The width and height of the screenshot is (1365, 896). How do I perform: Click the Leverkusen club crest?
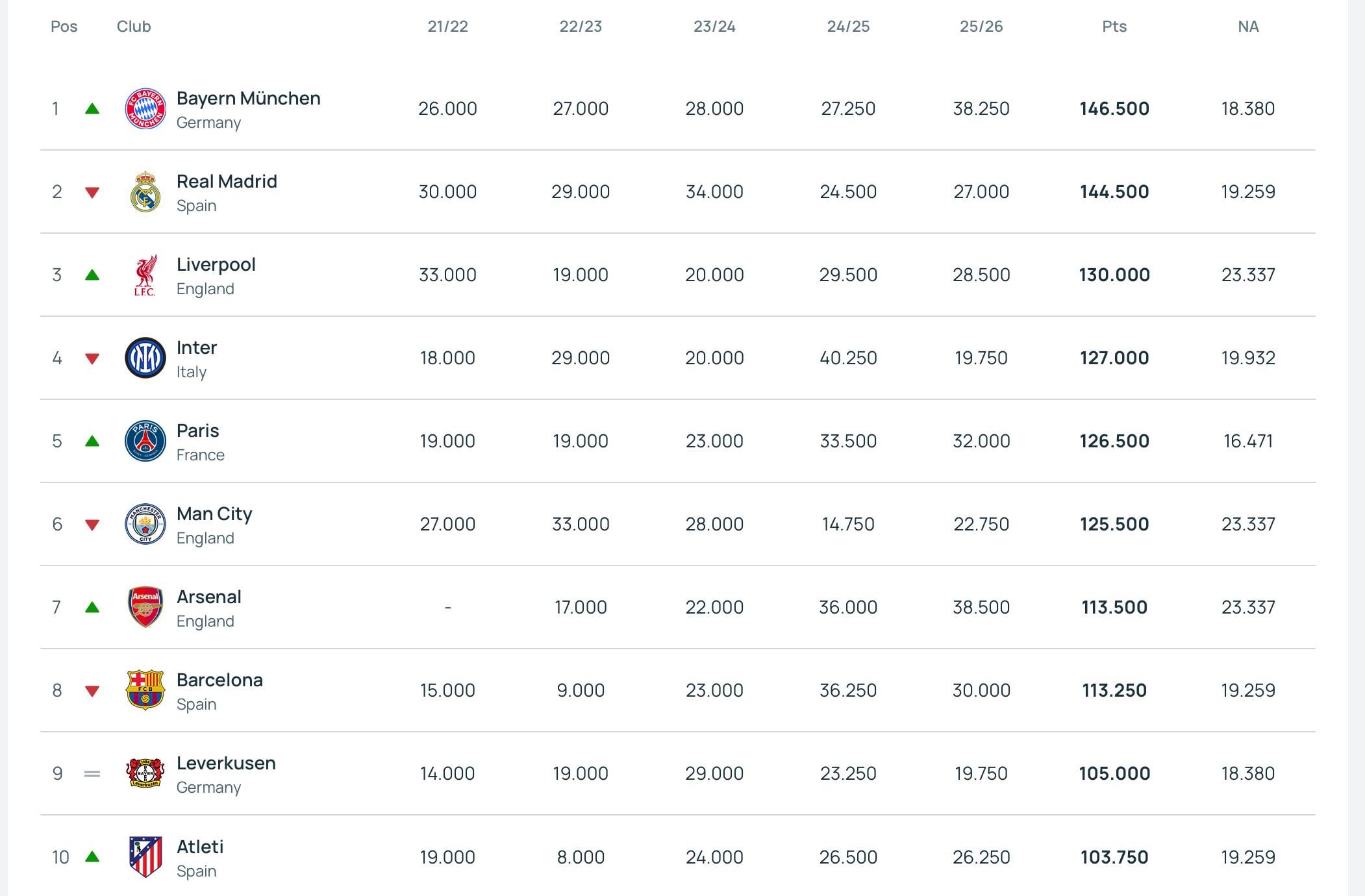tap(145, 773)
